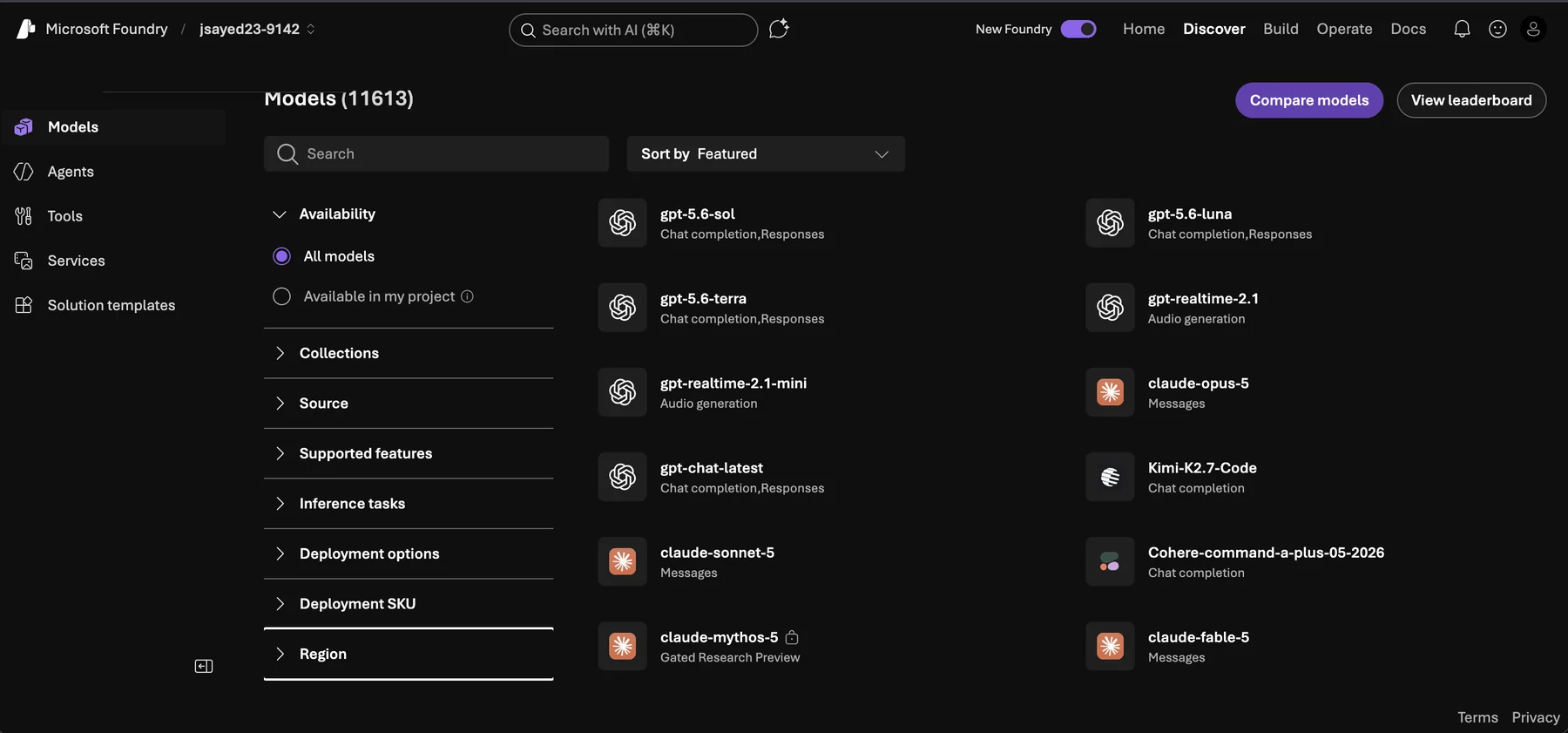
Task: Select Available in my project radio button
Action: click(x=281, y=296)
